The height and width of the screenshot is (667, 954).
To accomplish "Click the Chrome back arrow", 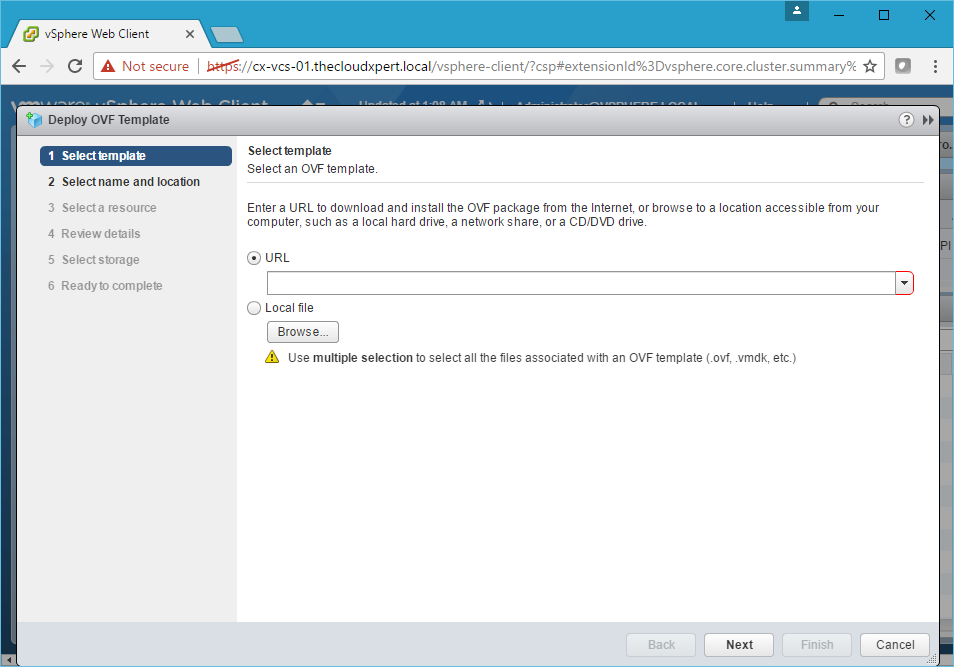I will [20, 66].
